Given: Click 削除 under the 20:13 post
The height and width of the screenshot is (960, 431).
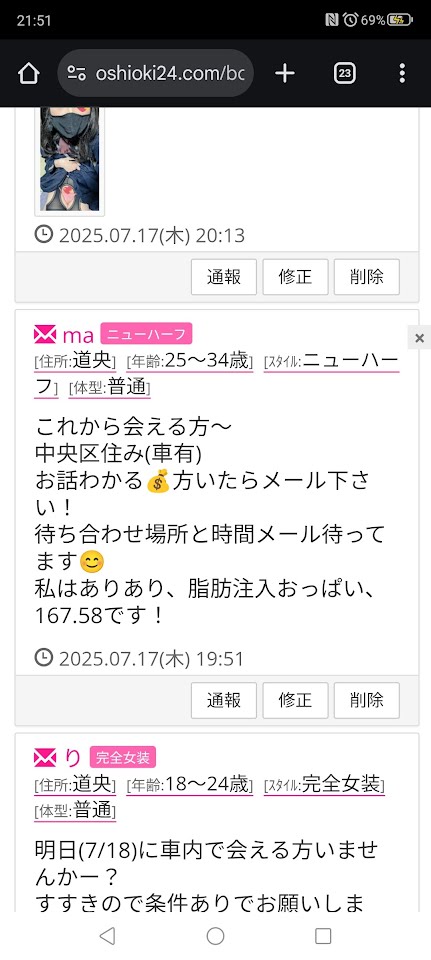Looking at the screenshot, I should (x=367, y=277).
